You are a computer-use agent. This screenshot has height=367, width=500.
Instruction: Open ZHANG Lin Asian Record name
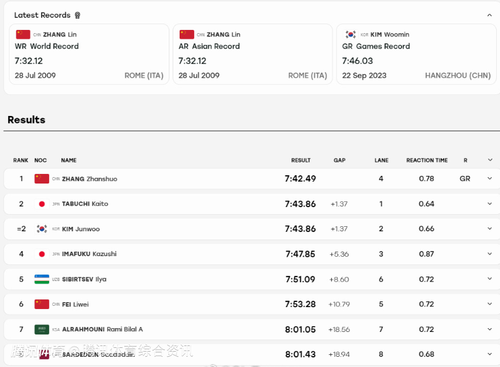[x=223, y=34]
